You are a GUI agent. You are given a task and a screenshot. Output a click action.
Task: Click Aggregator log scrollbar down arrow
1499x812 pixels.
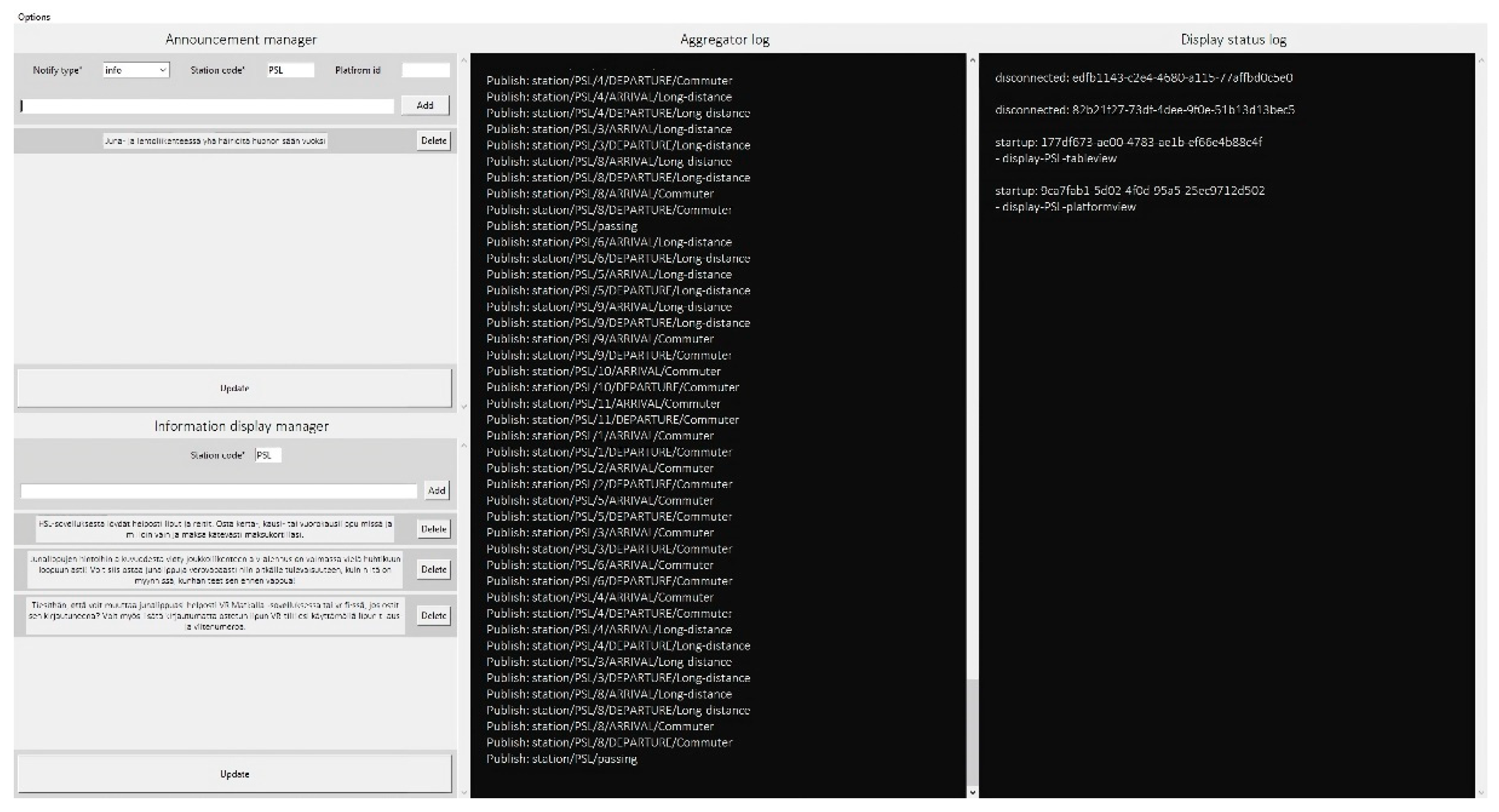[x=972, y=792]
